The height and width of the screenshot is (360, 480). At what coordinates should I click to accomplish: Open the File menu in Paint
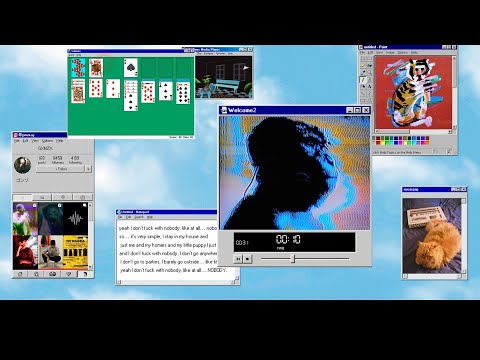tap(362, 53)
